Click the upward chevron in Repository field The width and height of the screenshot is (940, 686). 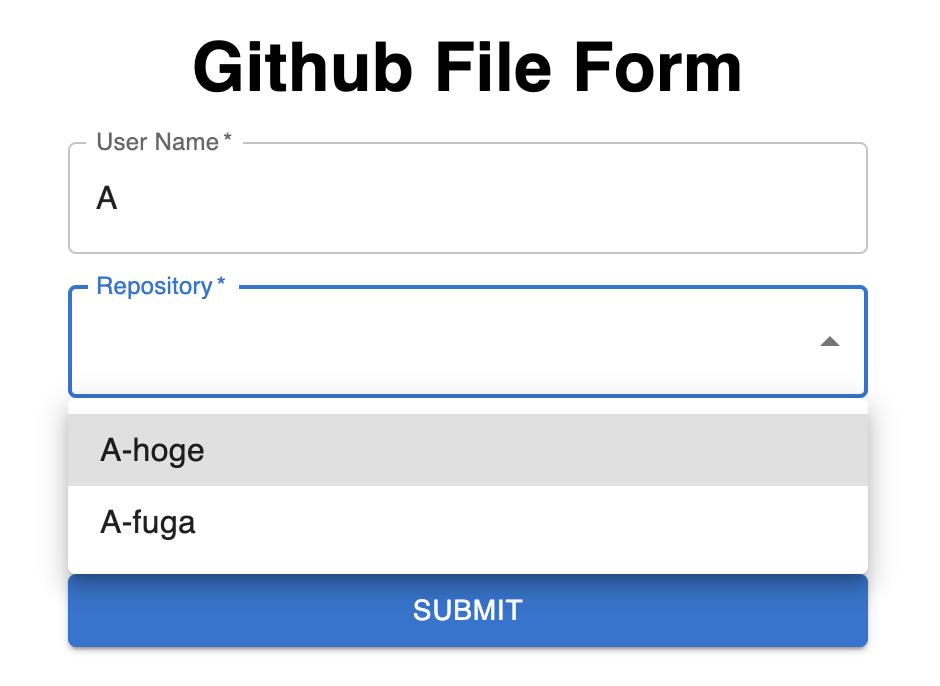tap(830, 342)
